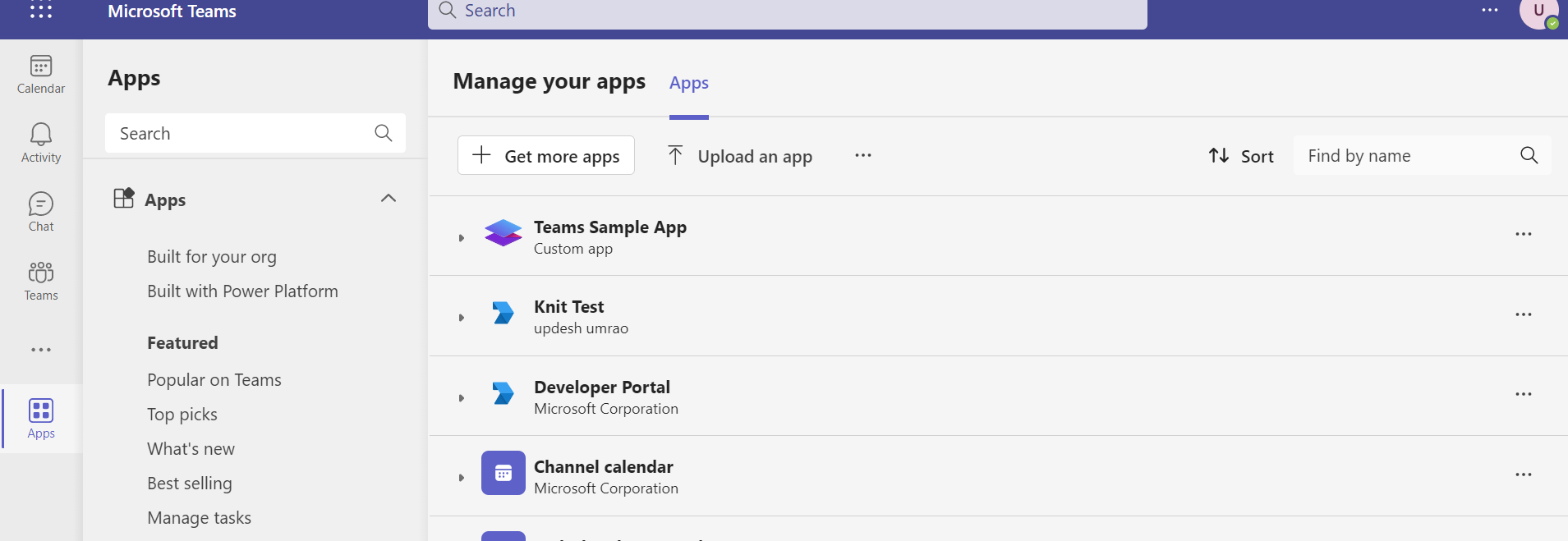The image size is (1568, 541).
Task: Open more options for Channel calendar
Action: (1524, 475)
